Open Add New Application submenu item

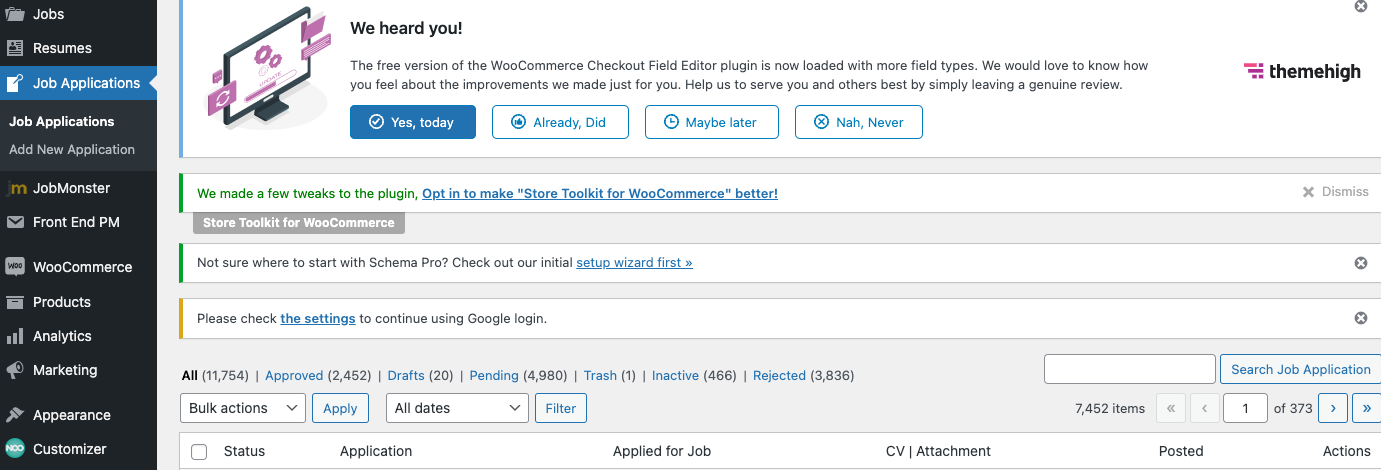click(x=72, y=149)
